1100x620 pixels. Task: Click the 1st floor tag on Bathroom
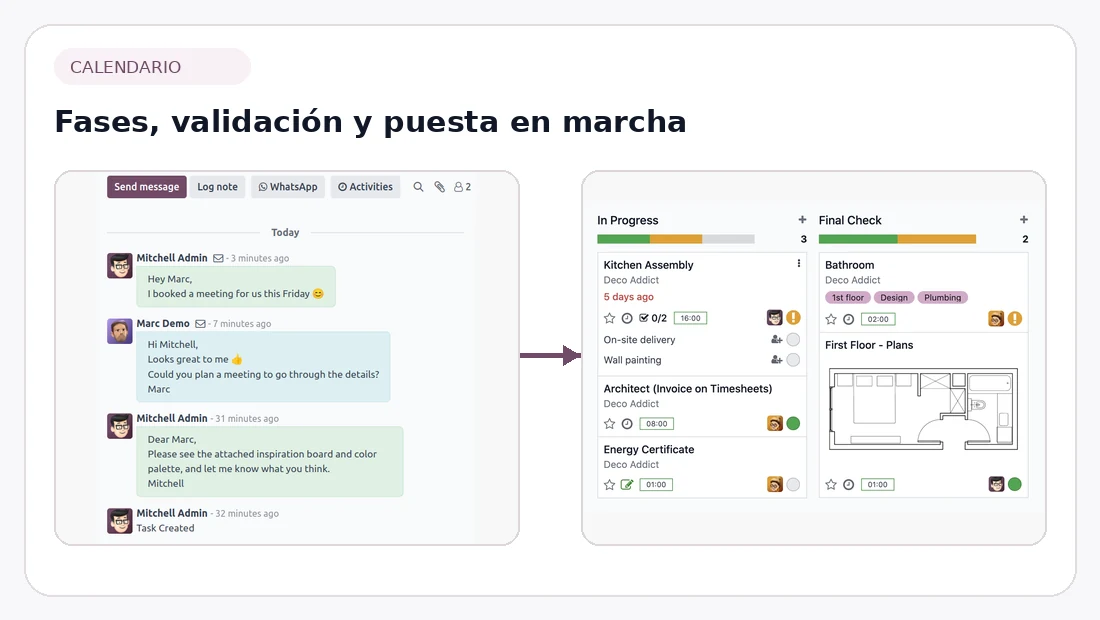(x=847, y=297)
